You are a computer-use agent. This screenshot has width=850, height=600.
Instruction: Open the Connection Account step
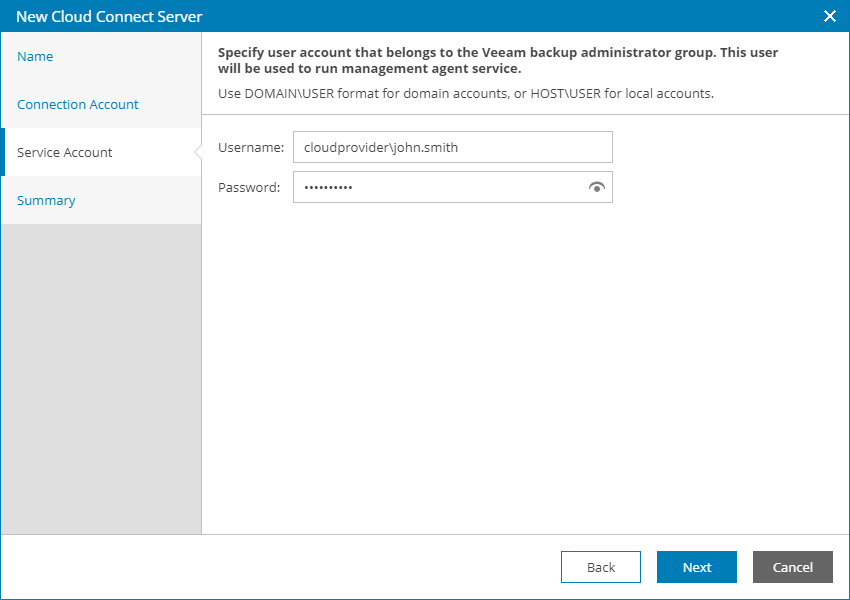pos(78,105)
